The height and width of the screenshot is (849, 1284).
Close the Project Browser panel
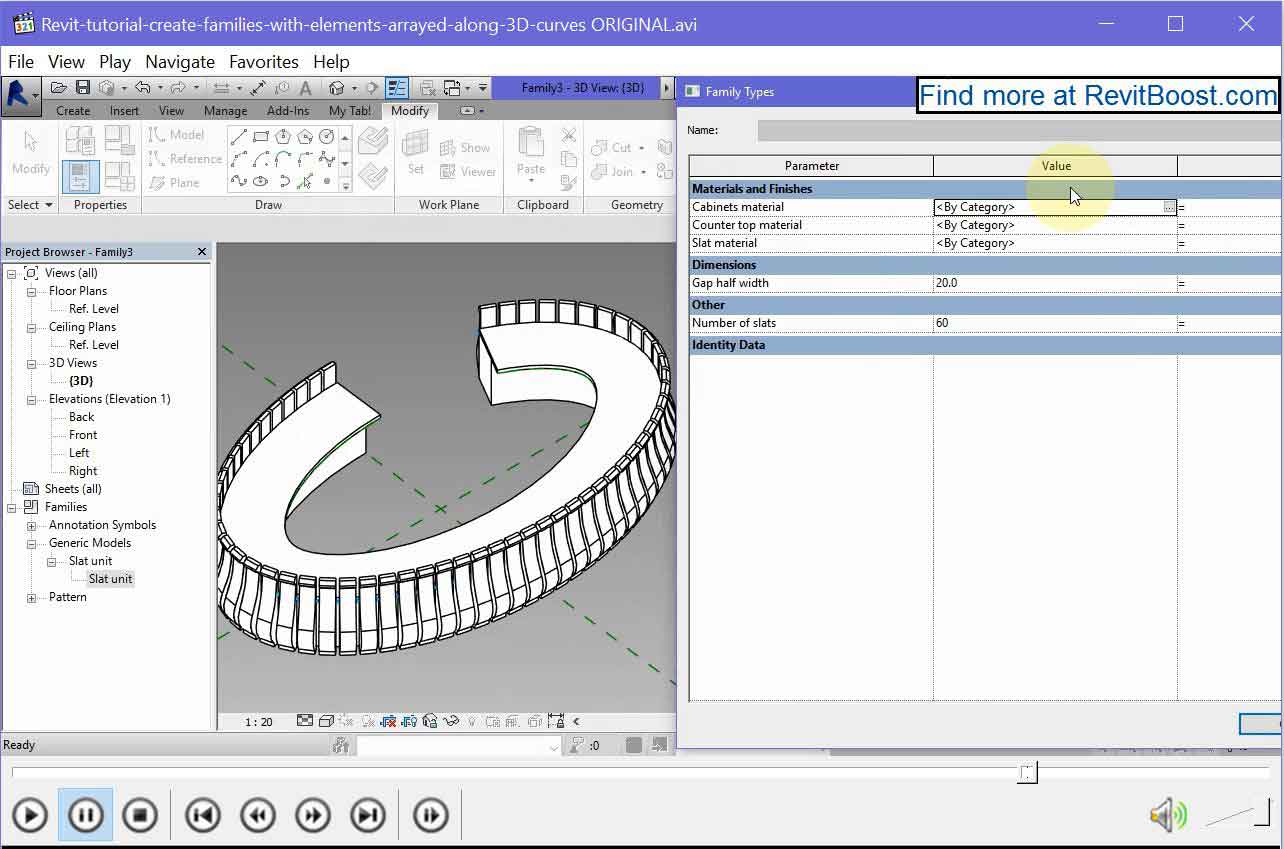pyautogui.click(x=202, y=252)
